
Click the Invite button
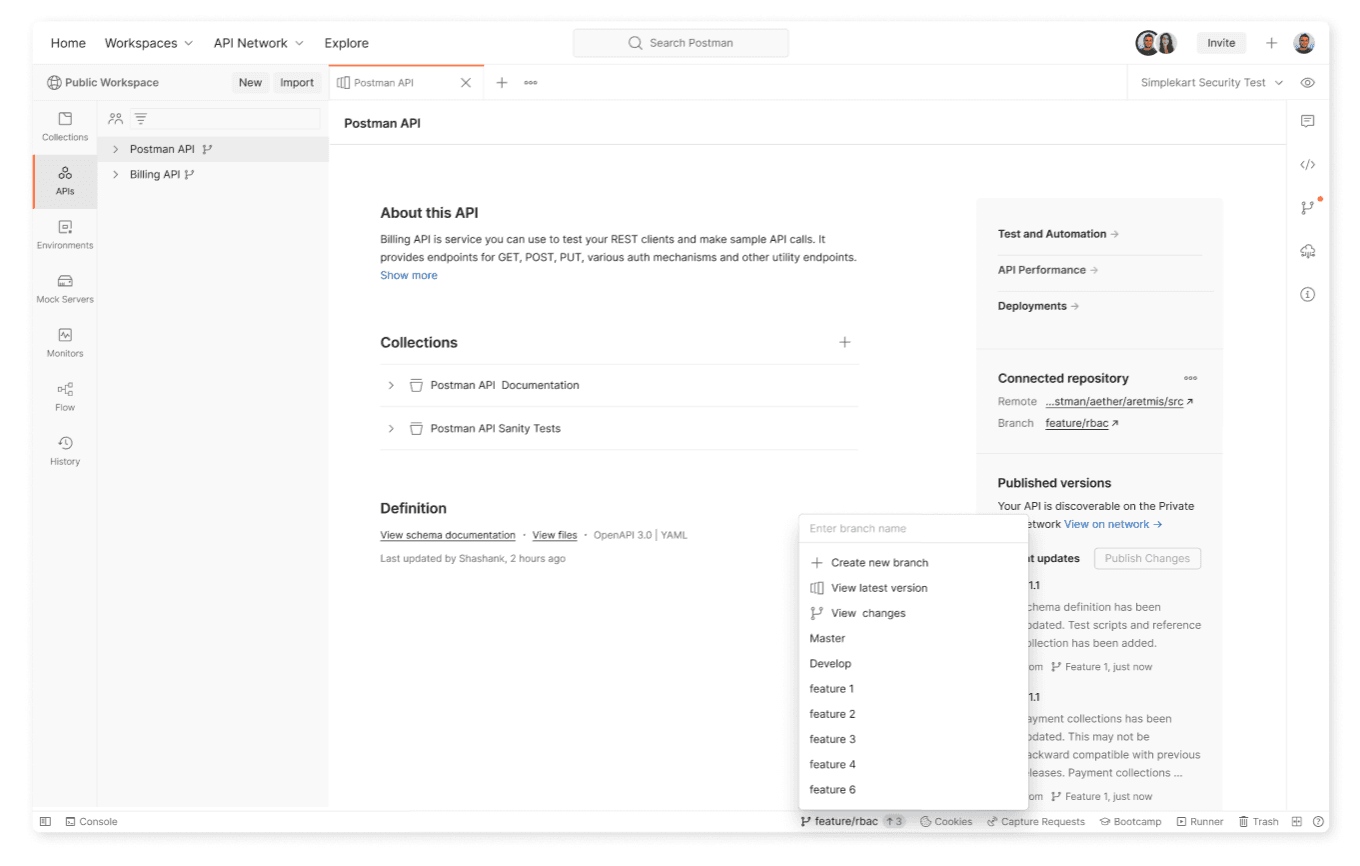point(1221,43)
